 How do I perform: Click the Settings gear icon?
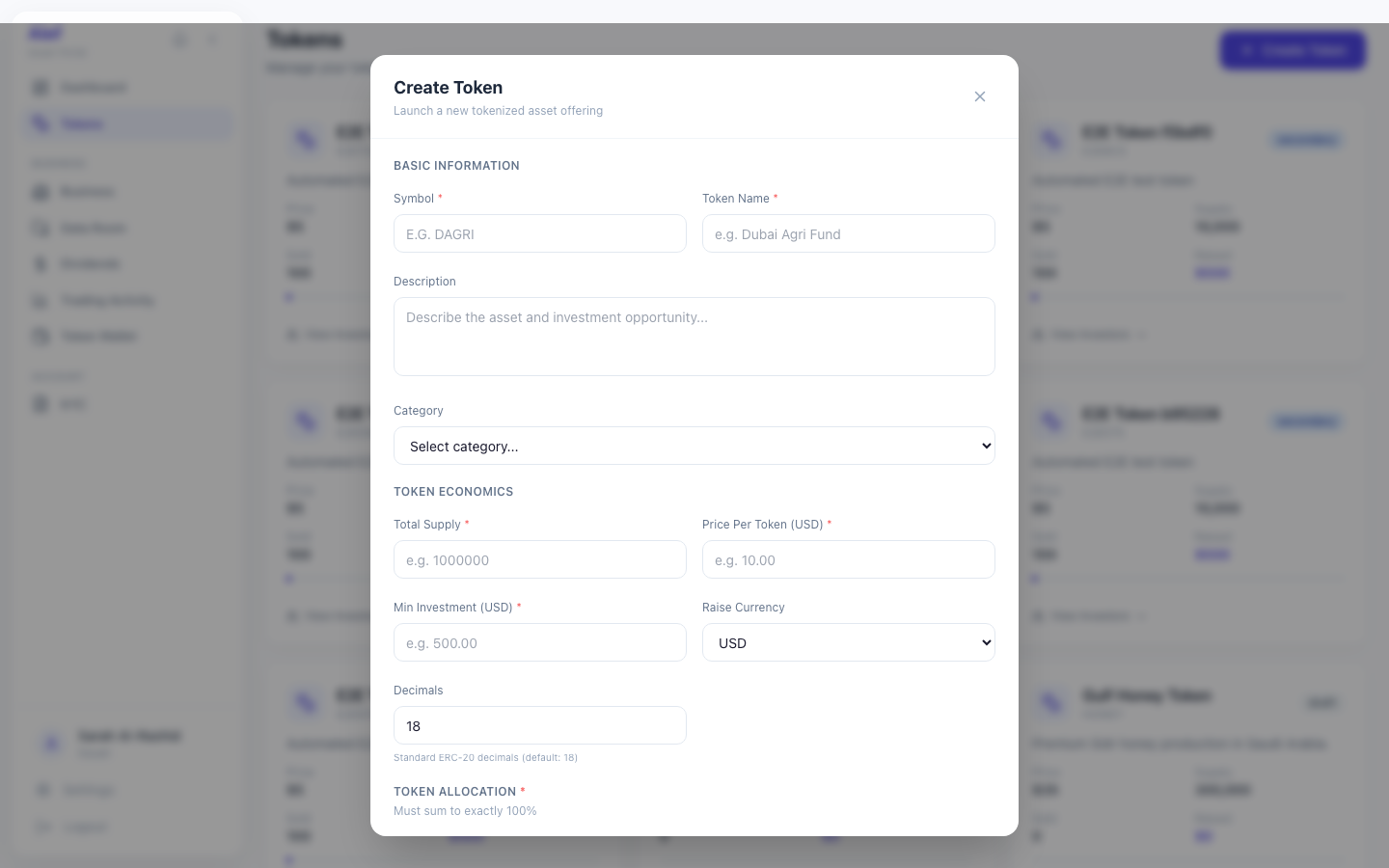click(x=43, y=789)
